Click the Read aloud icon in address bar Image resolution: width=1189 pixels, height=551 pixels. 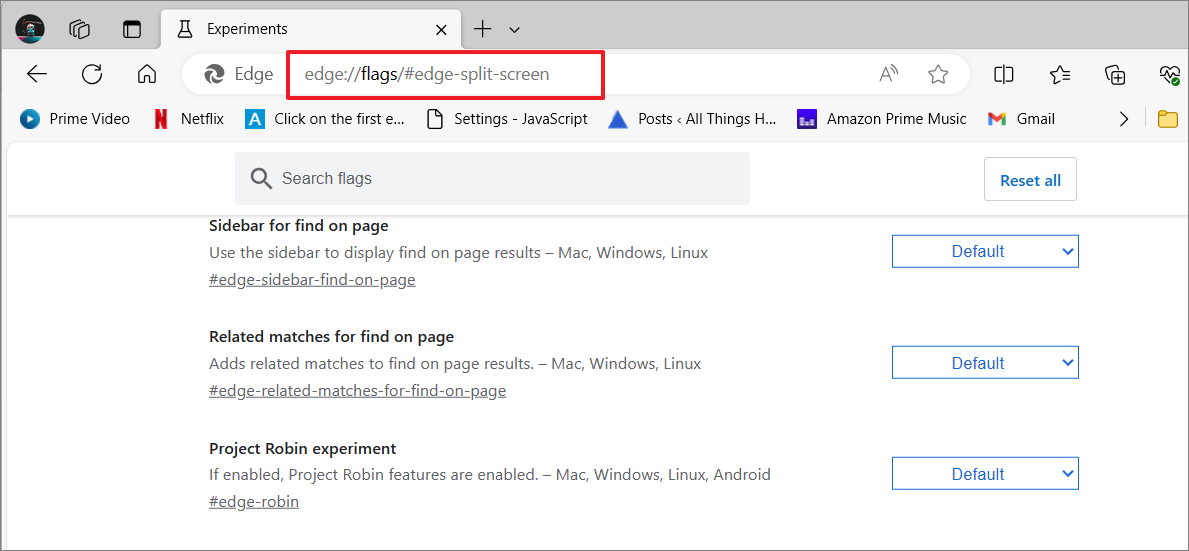888,74
